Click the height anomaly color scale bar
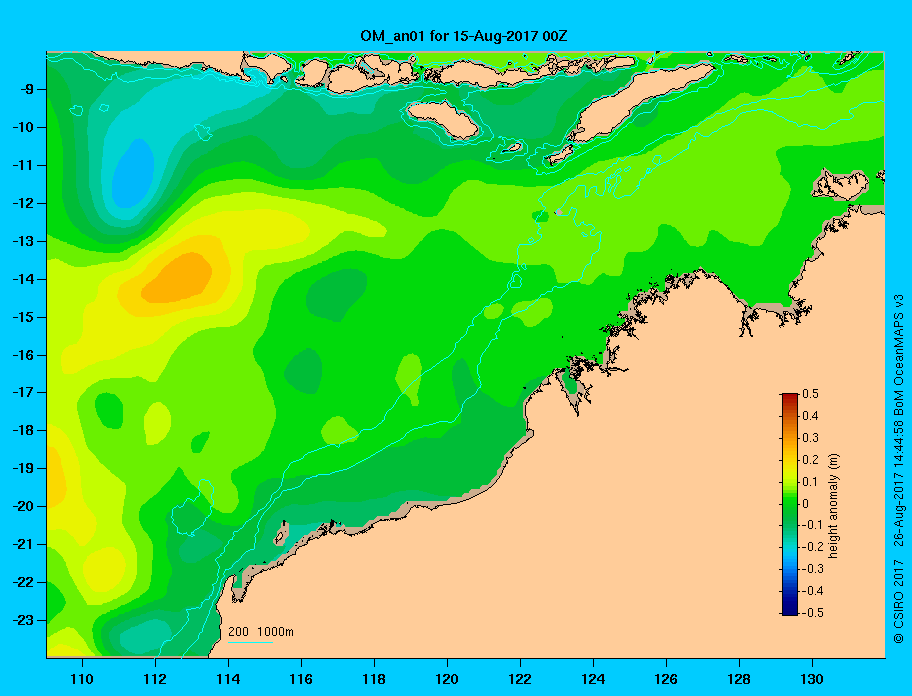Viewport: 912px width, 696px height. 790,504
